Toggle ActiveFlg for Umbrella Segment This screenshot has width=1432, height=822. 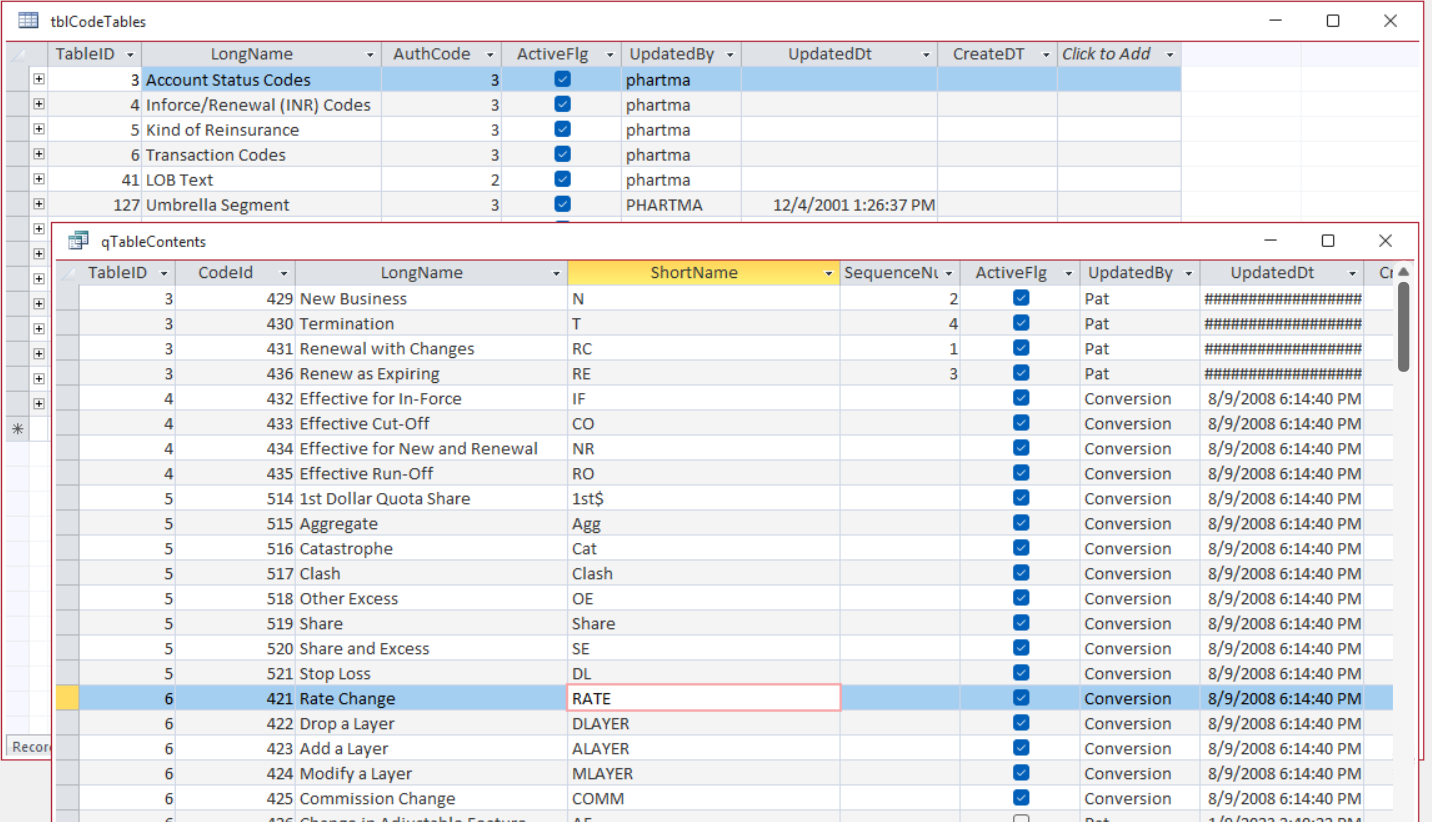tap(562, 204)
